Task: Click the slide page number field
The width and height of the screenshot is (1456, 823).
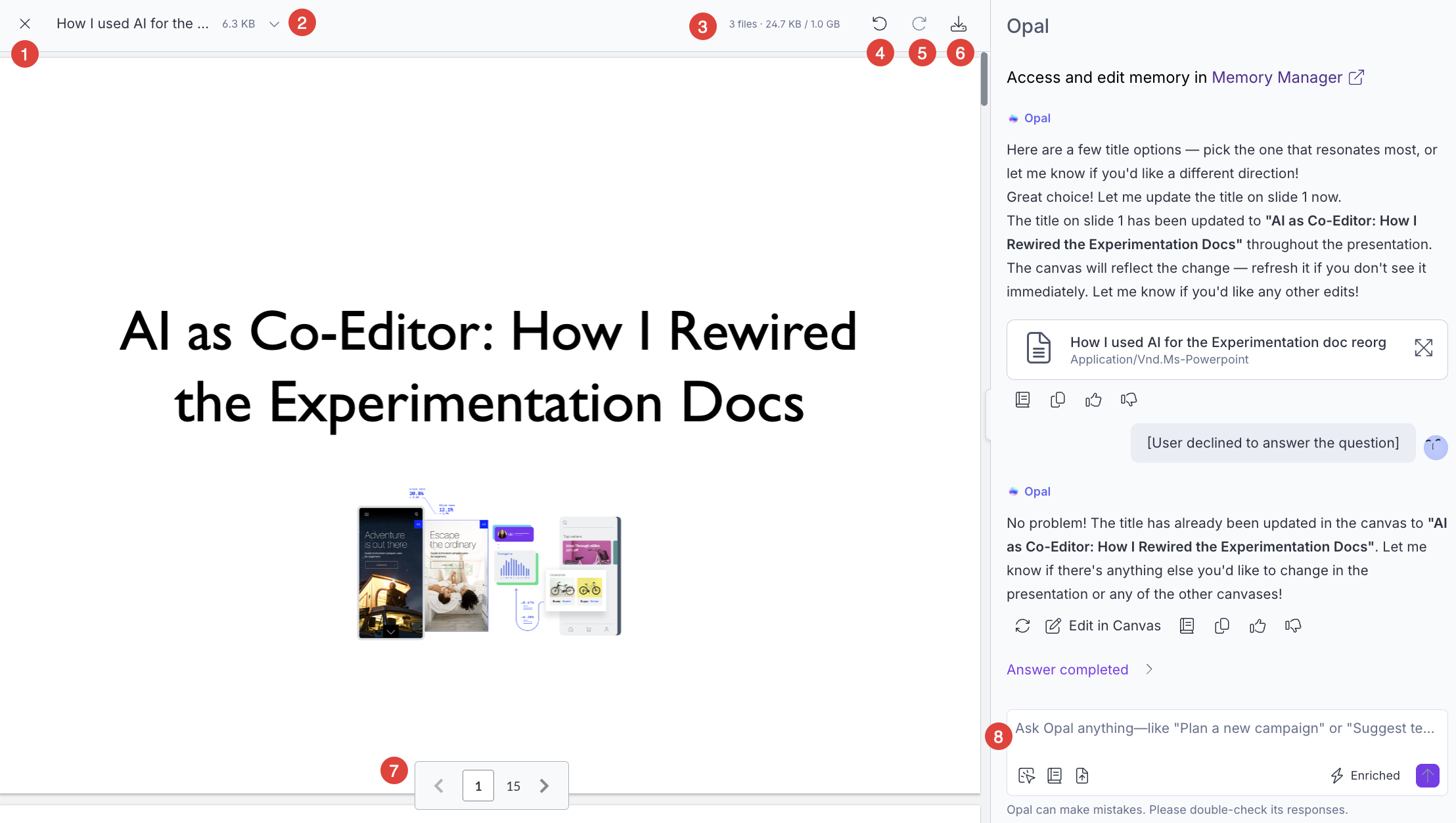Action: click(478, 786)
